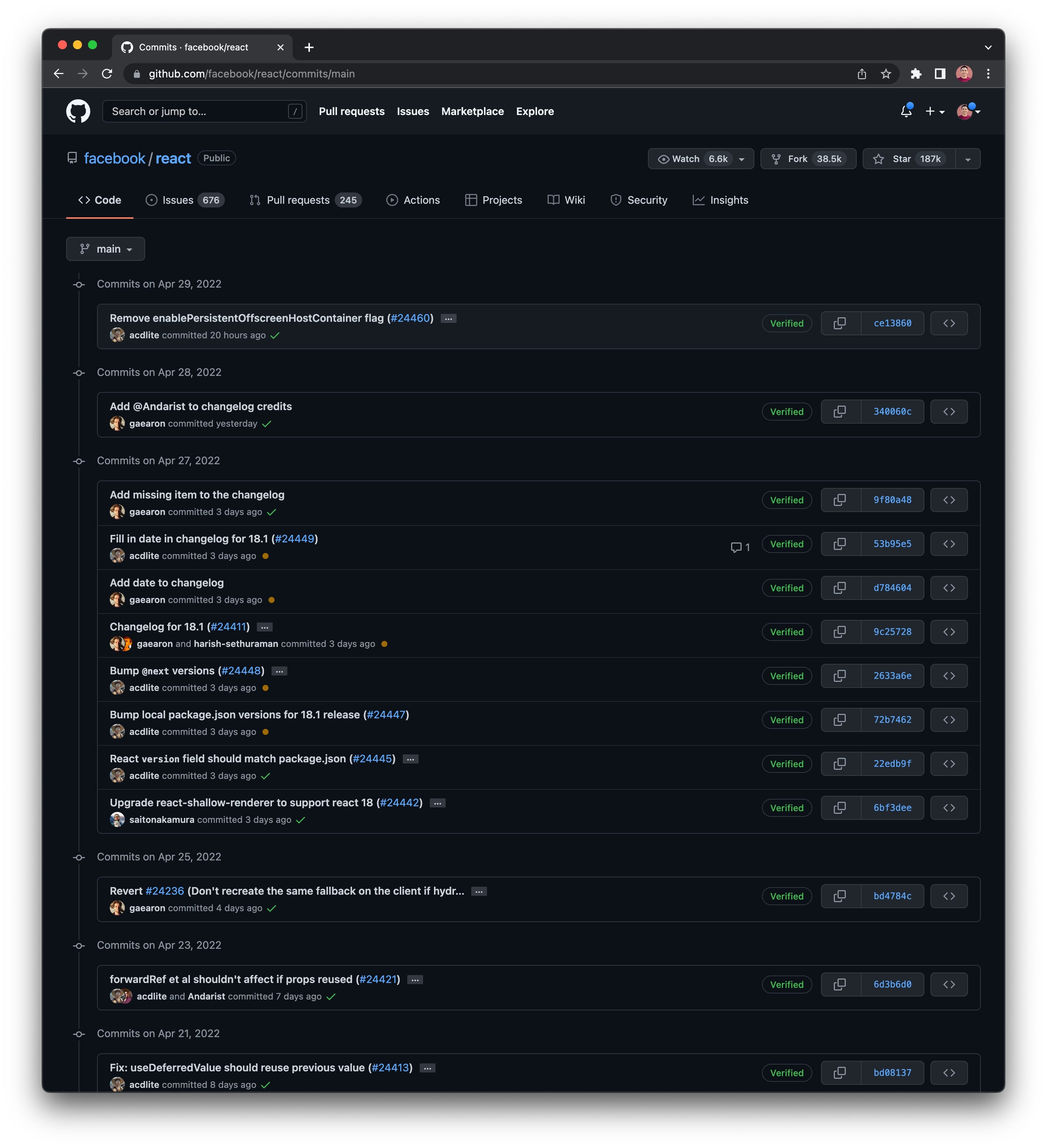Open the main branch selector dropdown
This screenshot has width=1047, height=1148.
106,249
